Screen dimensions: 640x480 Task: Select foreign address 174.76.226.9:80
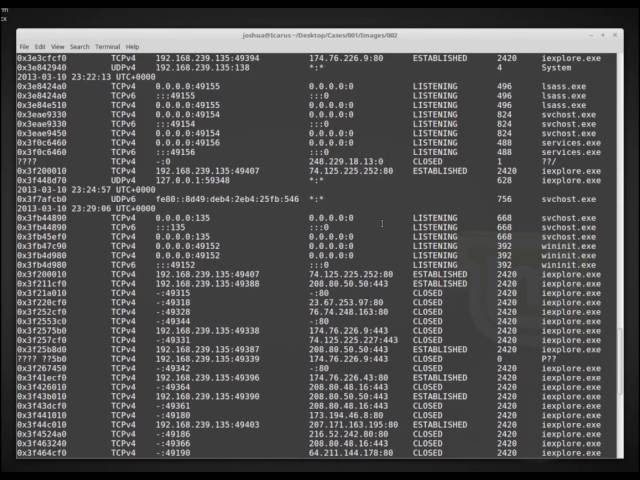[346, 58]
